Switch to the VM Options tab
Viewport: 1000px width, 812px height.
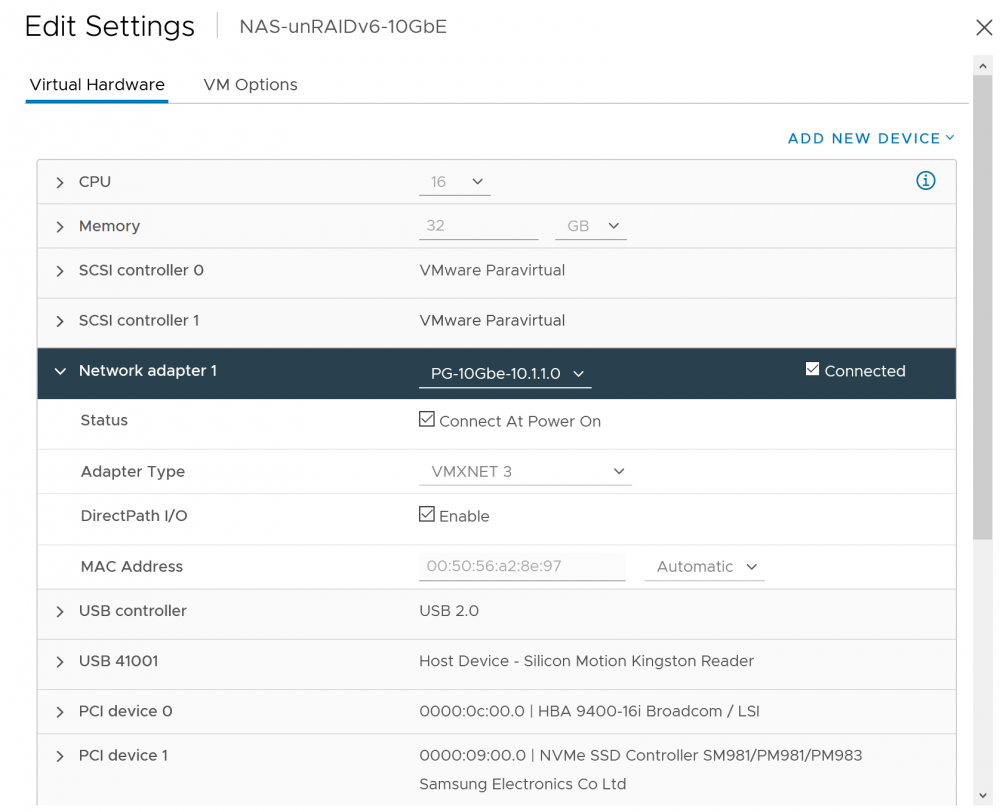point(250,84)
